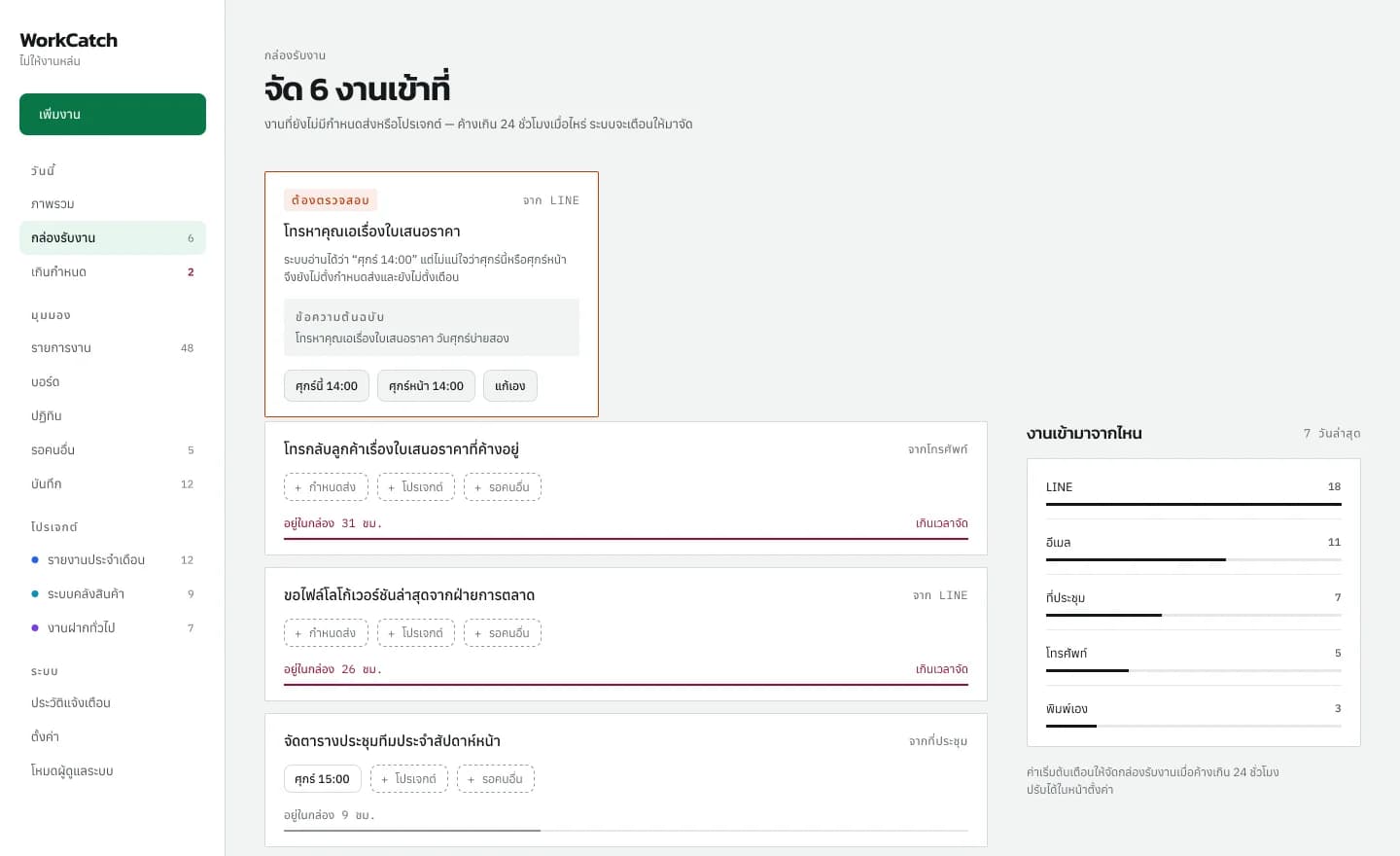Add โปรเจกต์ to จัดตารางประชุม task
The image size is (1400, 856).
point(409,779)
